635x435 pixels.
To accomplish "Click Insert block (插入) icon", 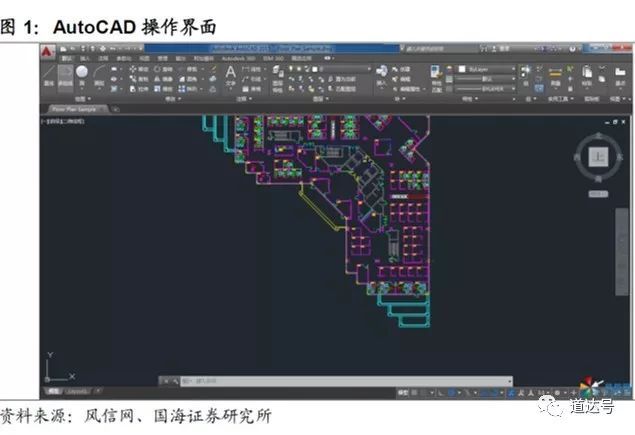I will 381,76.
